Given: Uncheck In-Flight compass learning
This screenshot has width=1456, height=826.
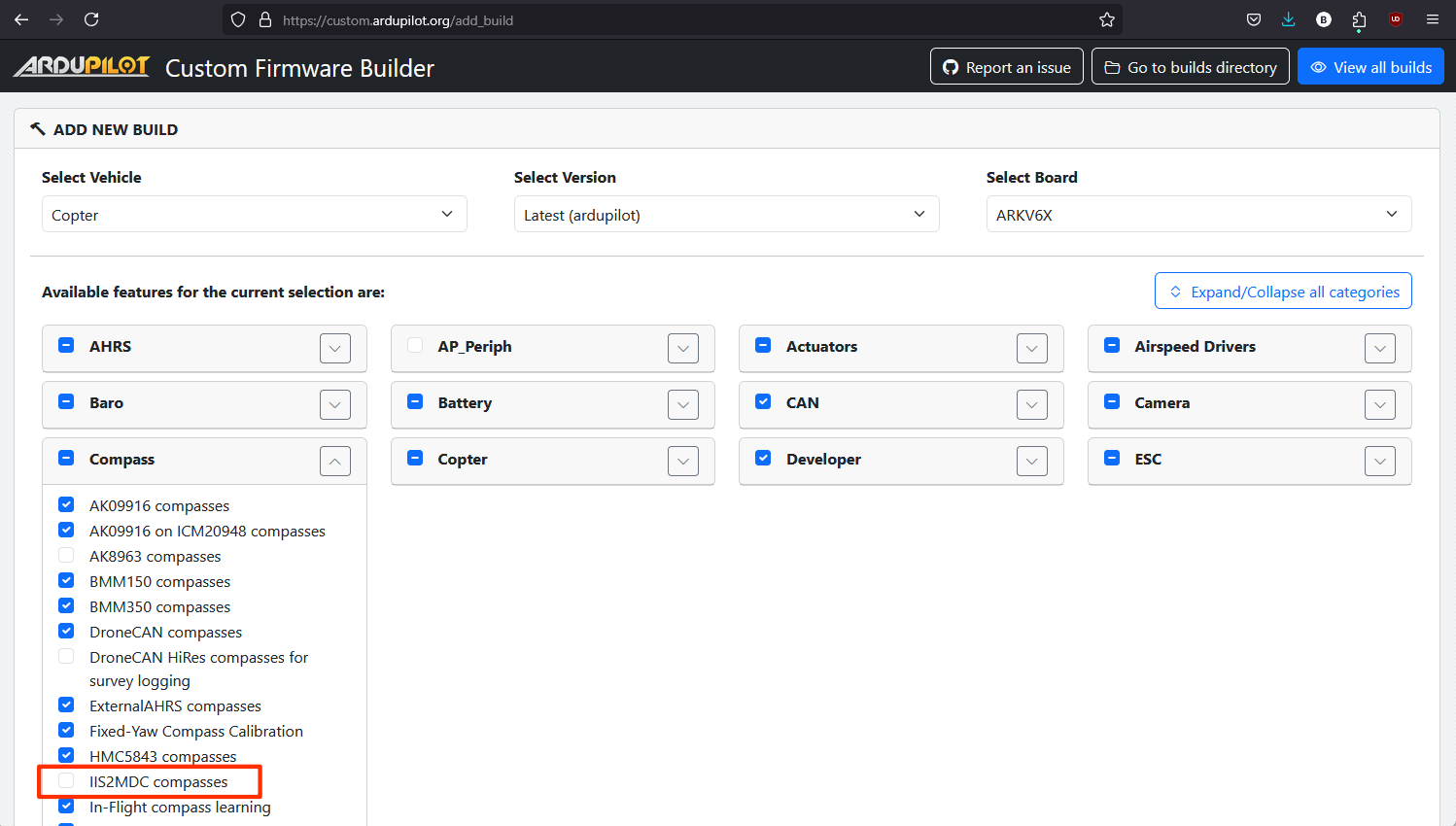Looking at the screenshot, I should 66,806.
